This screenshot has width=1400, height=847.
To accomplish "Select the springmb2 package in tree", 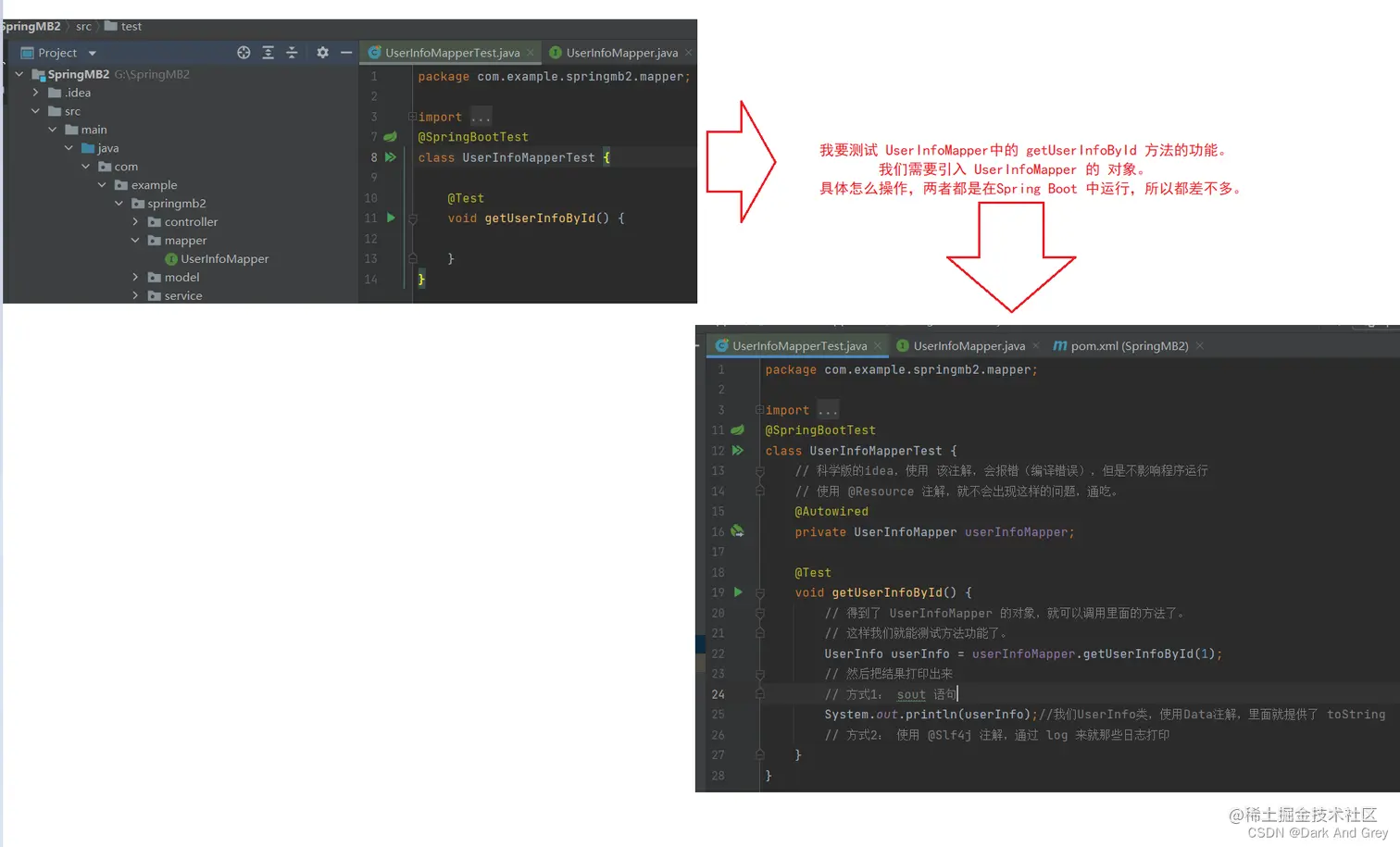I will point(169,204).
